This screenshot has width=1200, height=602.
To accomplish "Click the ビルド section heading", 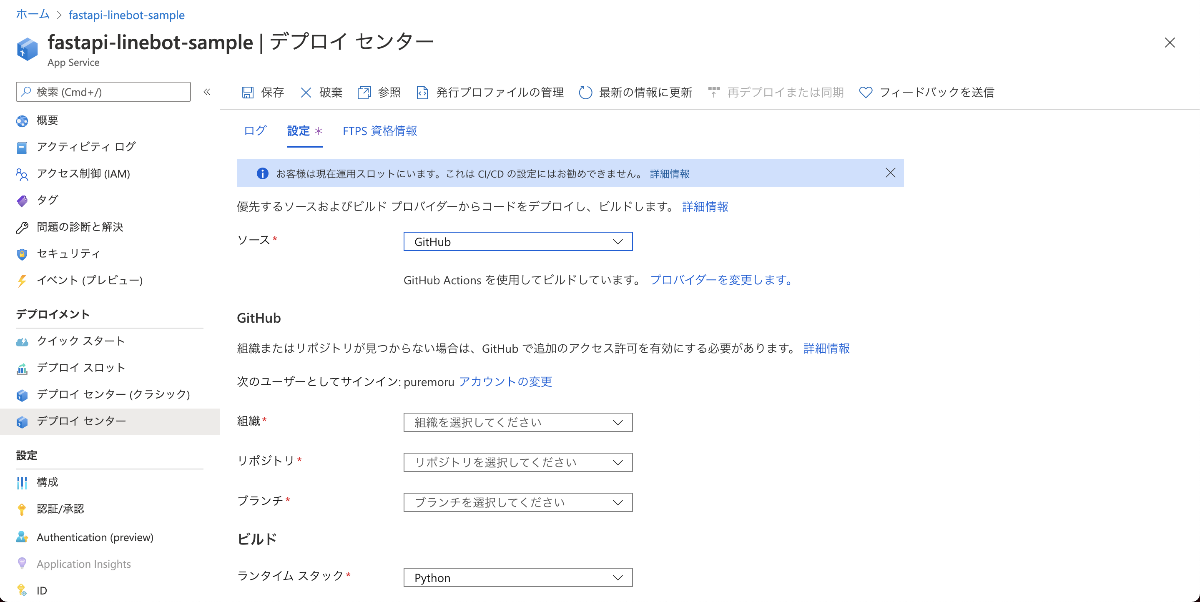I will 257,539.
